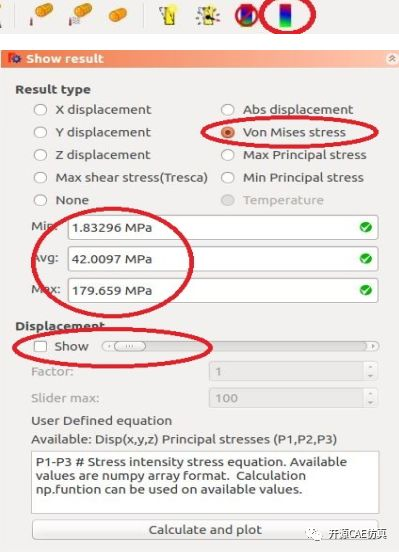The width and height of the screenshot is (399, 552).
Task: Select the Von Mises stress radio button
Action: [227, 132]
